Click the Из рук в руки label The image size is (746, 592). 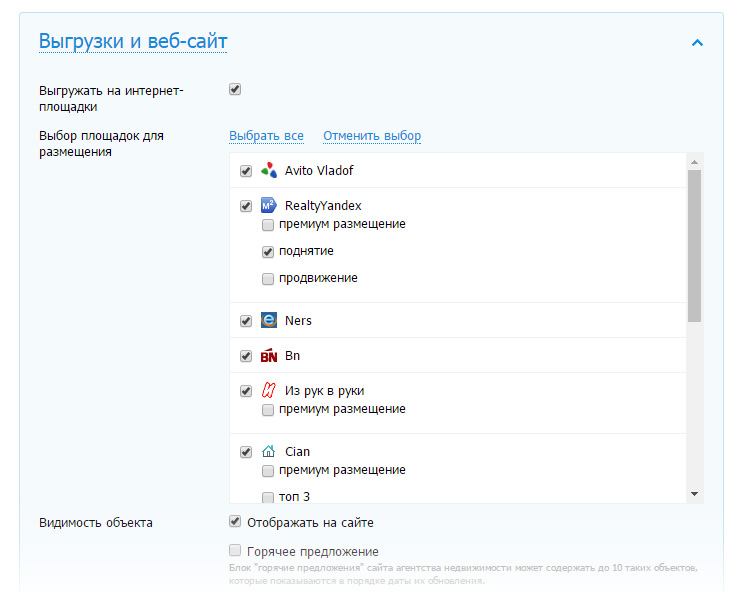324,391
